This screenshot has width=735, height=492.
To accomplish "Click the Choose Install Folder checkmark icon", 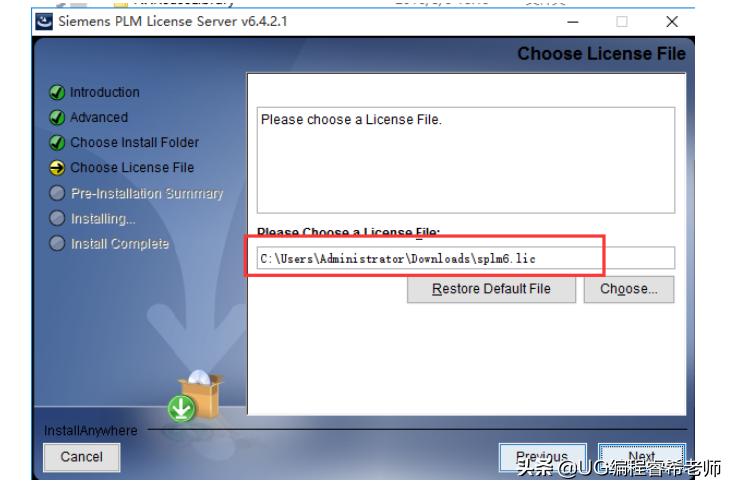I will click(x=57, y=142).
